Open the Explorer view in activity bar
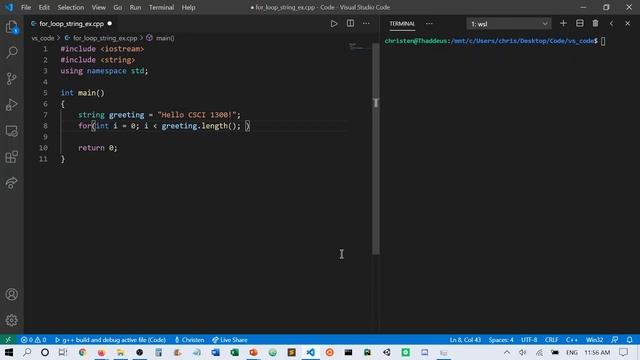Image resolution: width=640 pixels, height=360 pixels. (x=12, y=27)
